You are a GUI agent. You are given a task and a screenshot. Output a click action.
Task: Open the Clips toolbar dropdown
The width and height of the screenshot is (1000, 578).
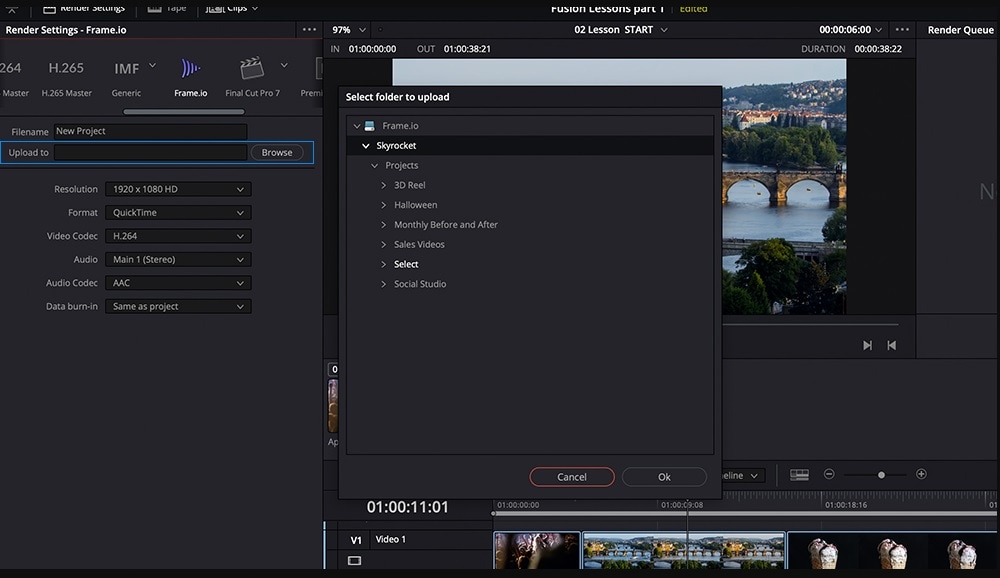[x=232, y=8]
